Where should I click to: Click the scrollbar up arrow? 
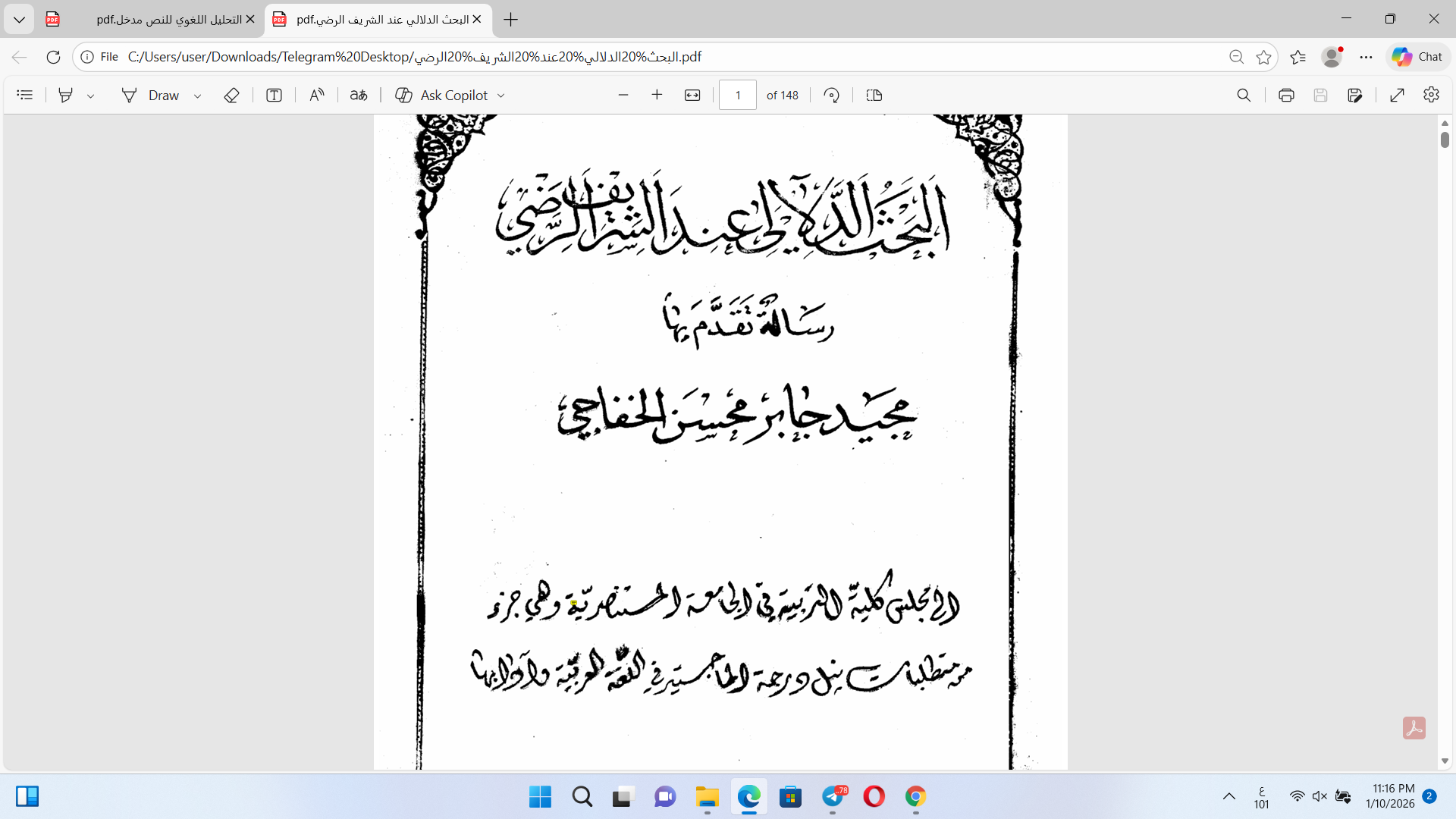click(1445, 123)
